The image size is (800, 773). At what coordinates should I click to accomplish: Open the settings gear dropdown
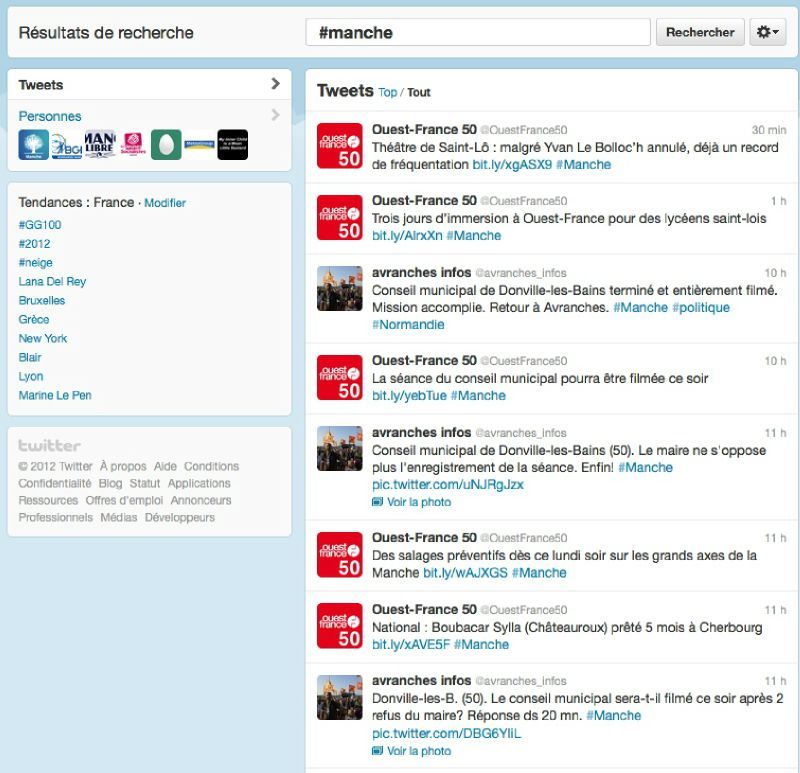[x=767, y=32]
